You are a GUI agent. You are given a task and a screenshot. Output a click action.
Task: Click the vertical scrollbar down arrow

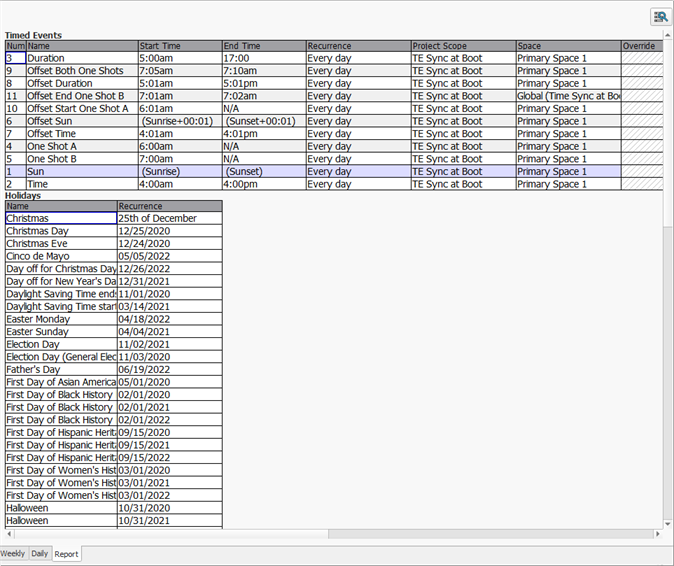[x=667, y=523]
